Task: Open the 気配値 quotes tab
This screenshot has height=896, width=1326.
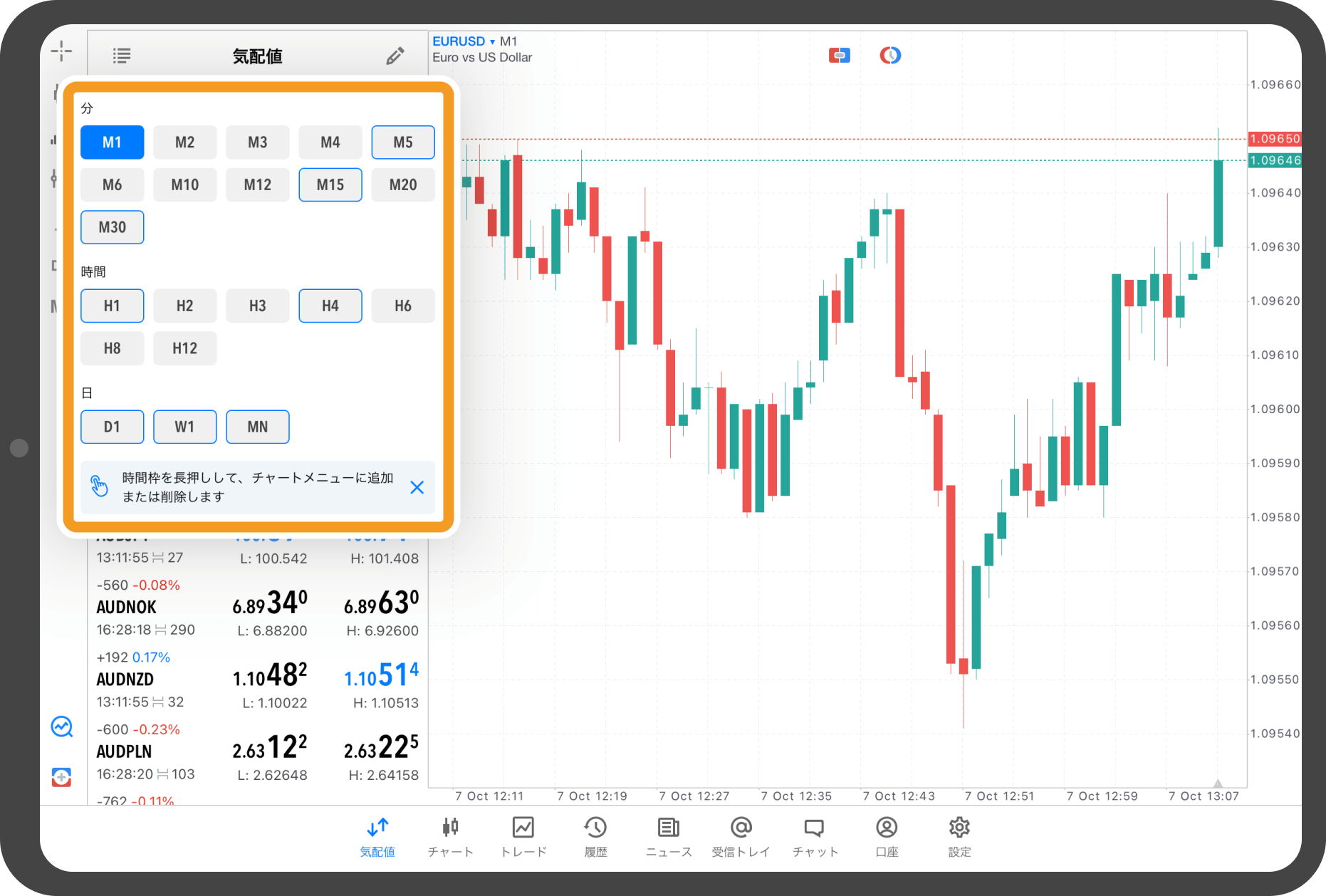Action: coord(377,837)
